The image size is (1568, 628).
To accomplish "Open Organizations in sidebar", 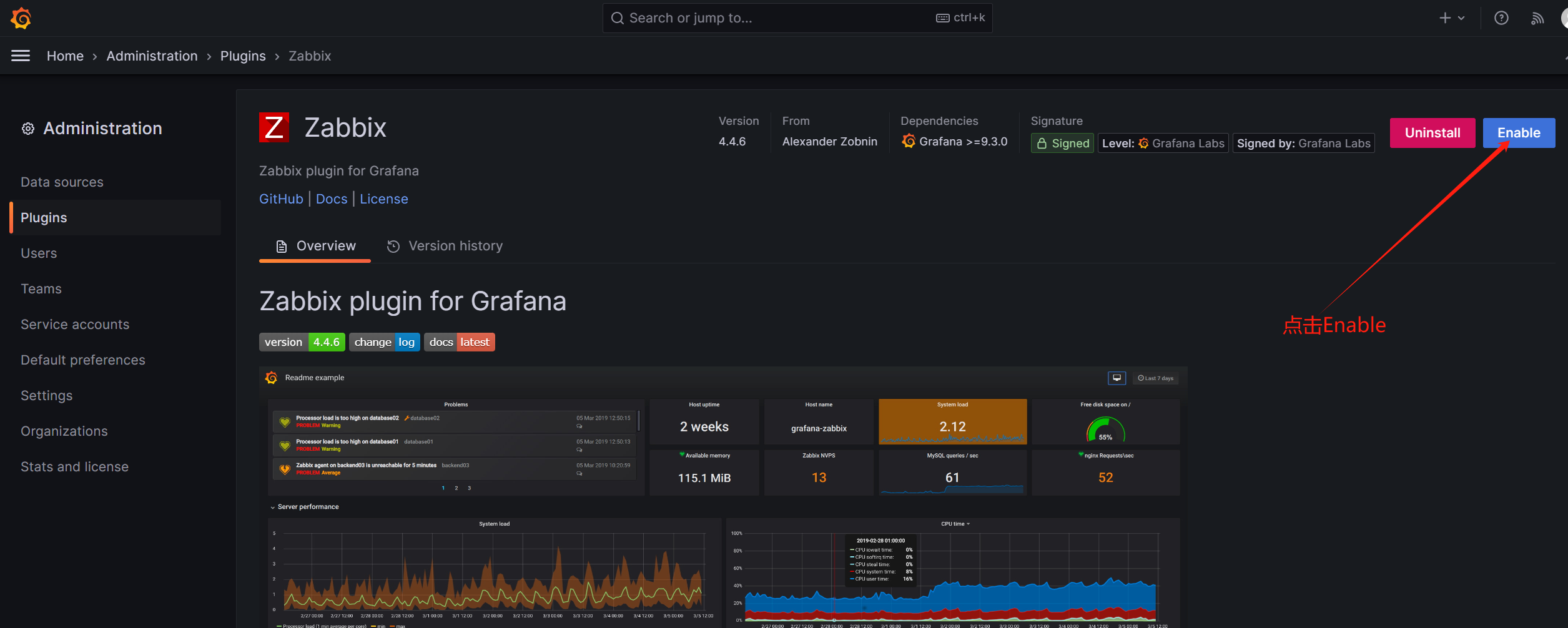I will pos(64,431).
